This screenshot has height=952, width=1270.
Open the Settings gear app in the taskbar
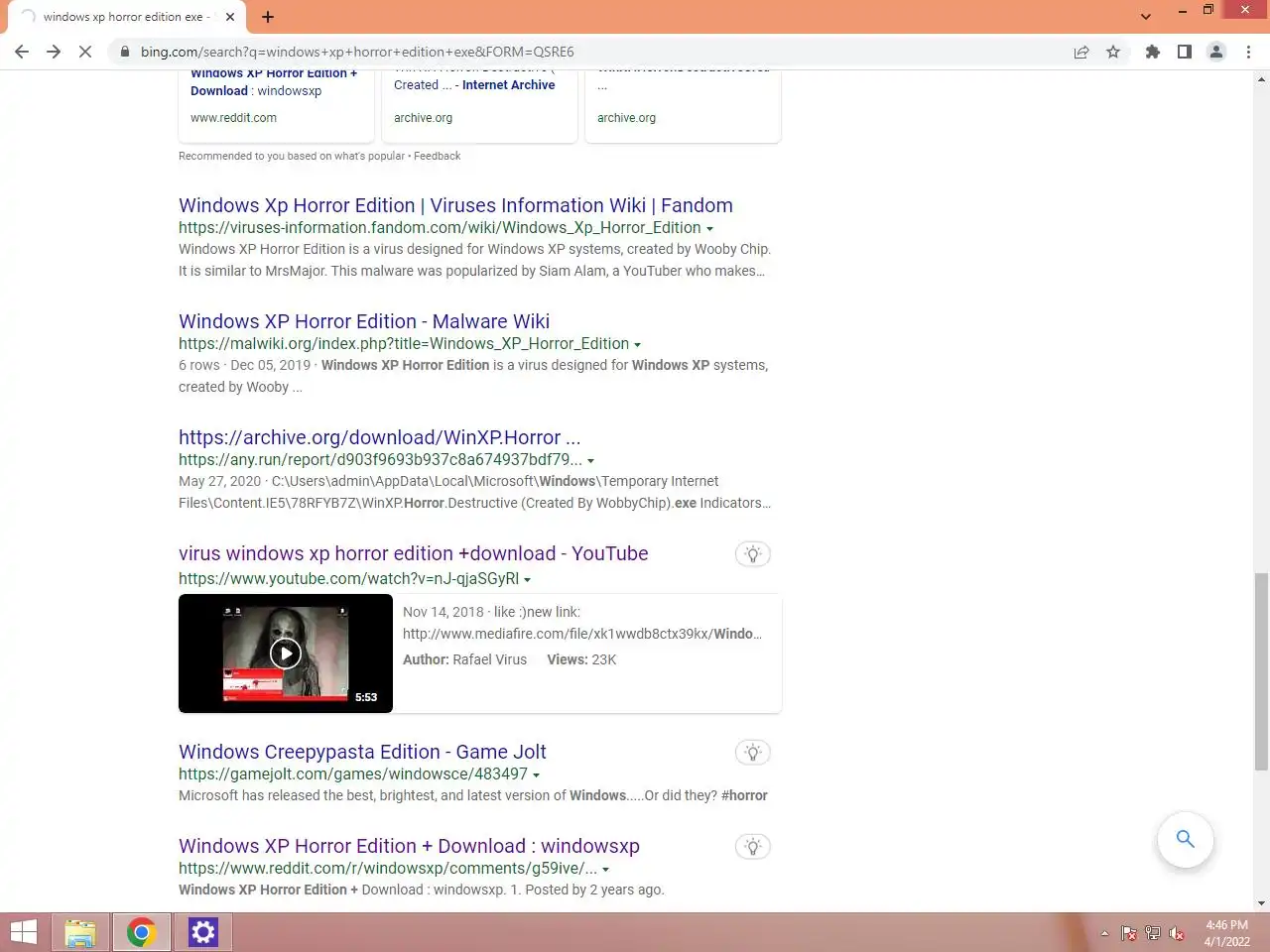click(x=202, y=932)
